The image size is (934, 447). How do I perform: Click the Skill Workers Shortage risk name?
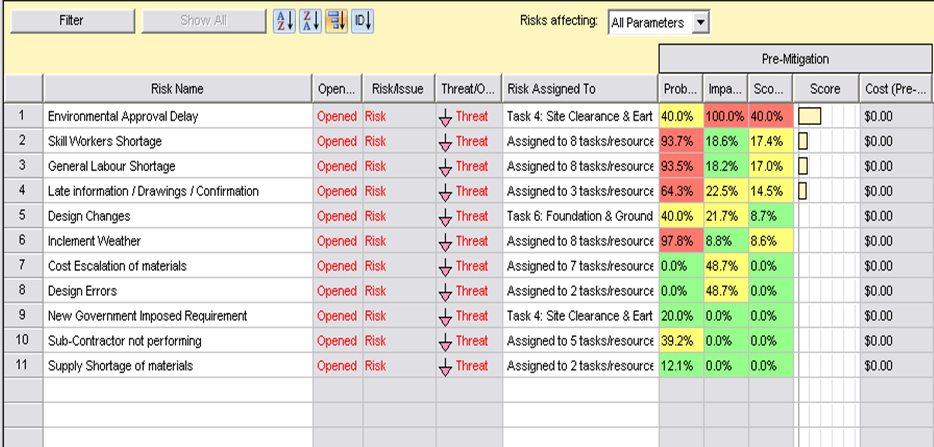click(x=105, y=141)
